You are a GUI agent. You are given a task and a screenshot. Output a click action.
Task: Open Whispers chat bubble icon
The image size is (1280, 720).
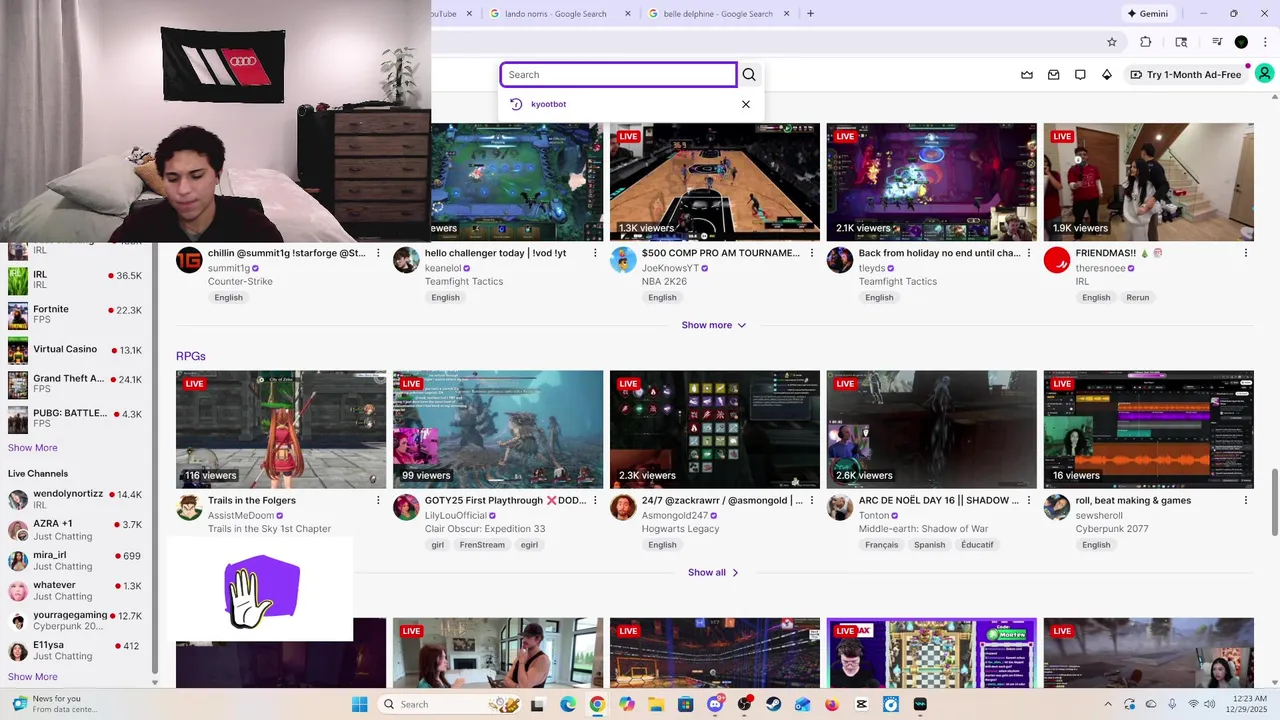1080,74
